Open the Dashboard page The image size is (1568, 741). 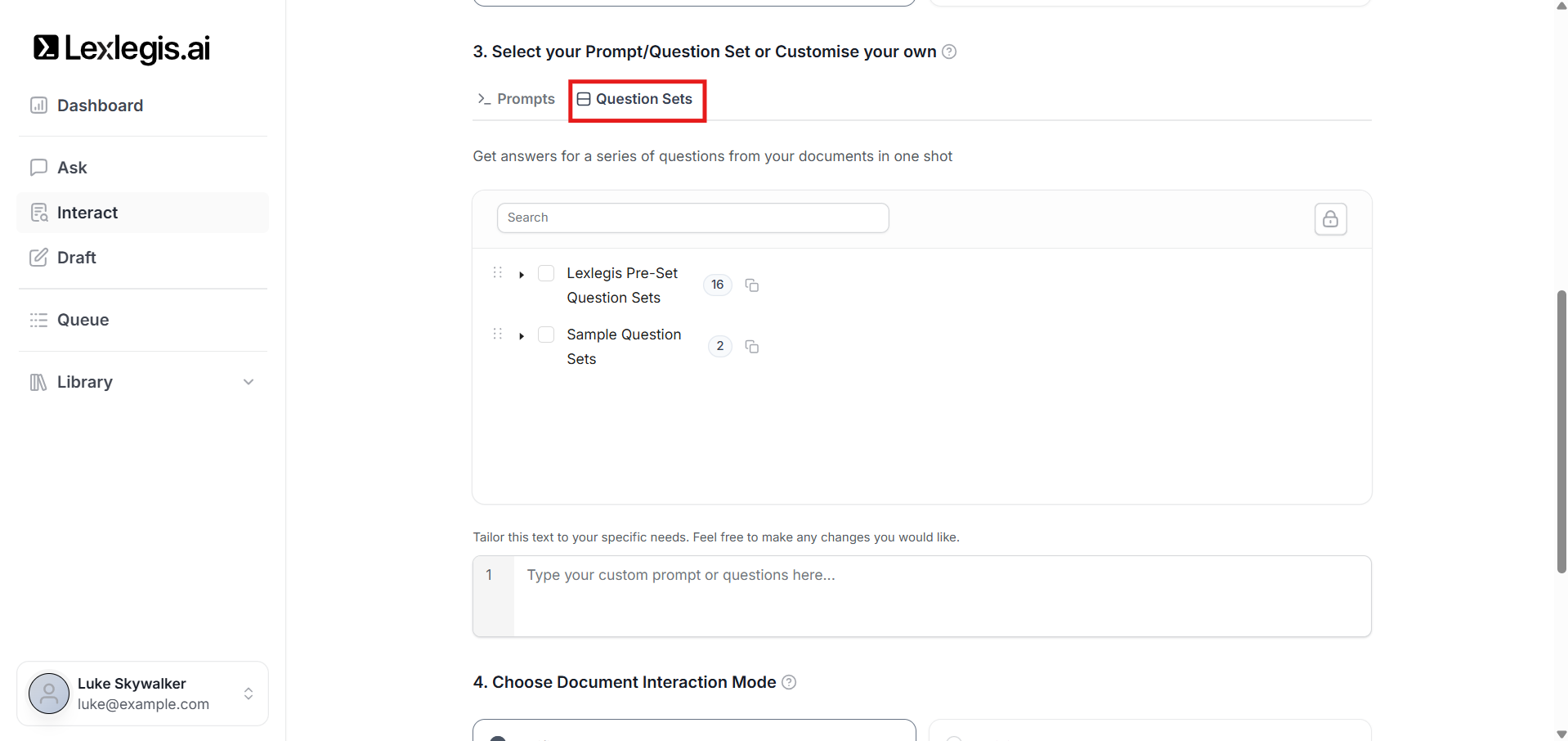[100, 106]
